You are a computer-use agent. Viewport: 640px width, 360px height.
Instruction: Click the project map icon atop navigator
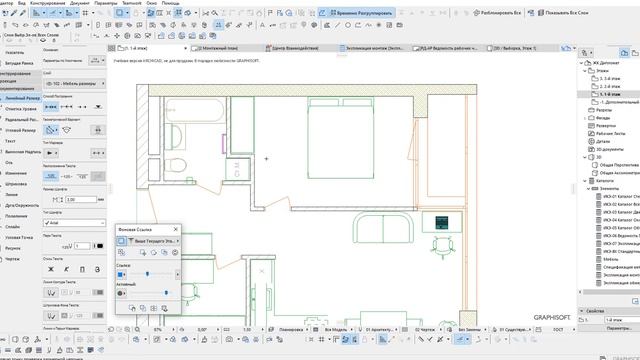pyautogui.click(x=624, y=53)
